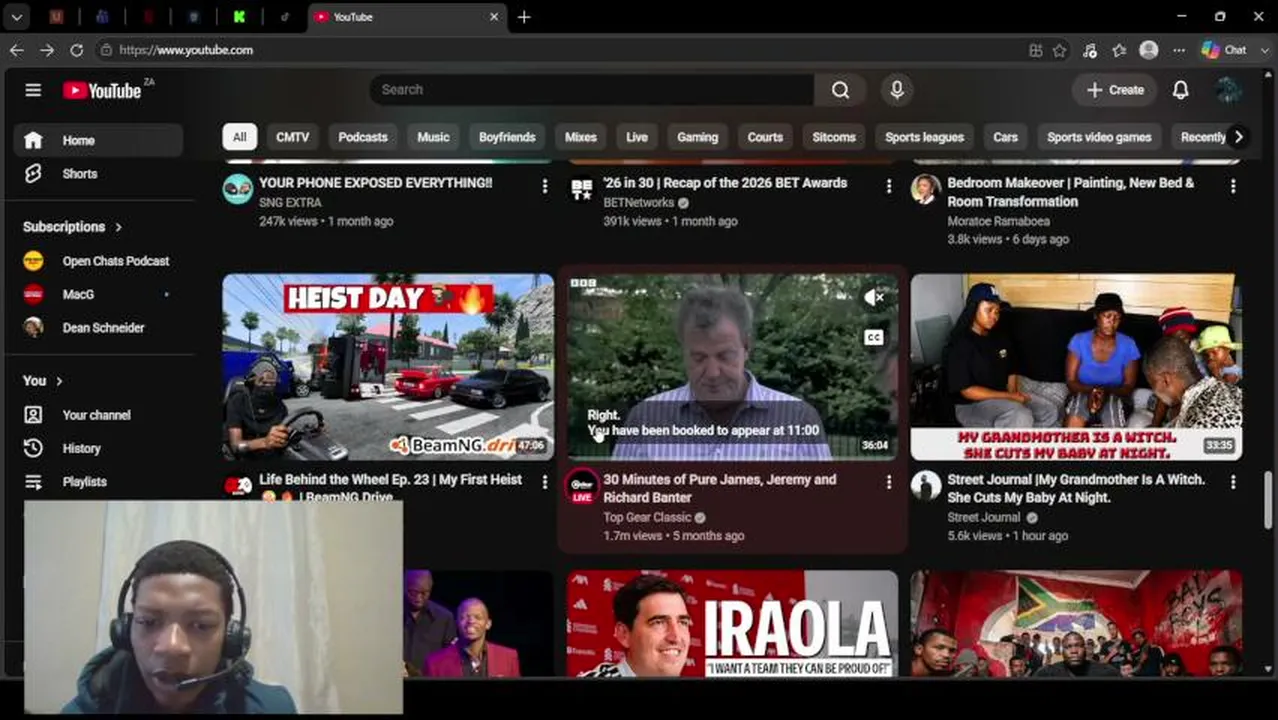Select the Sitcoms filter chip

click(834, 137)
